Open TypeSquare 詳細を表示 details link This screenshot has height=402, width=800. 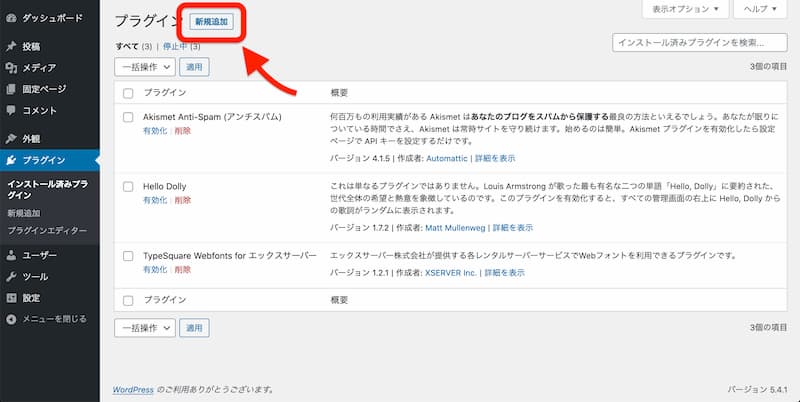tap(504, 273)
